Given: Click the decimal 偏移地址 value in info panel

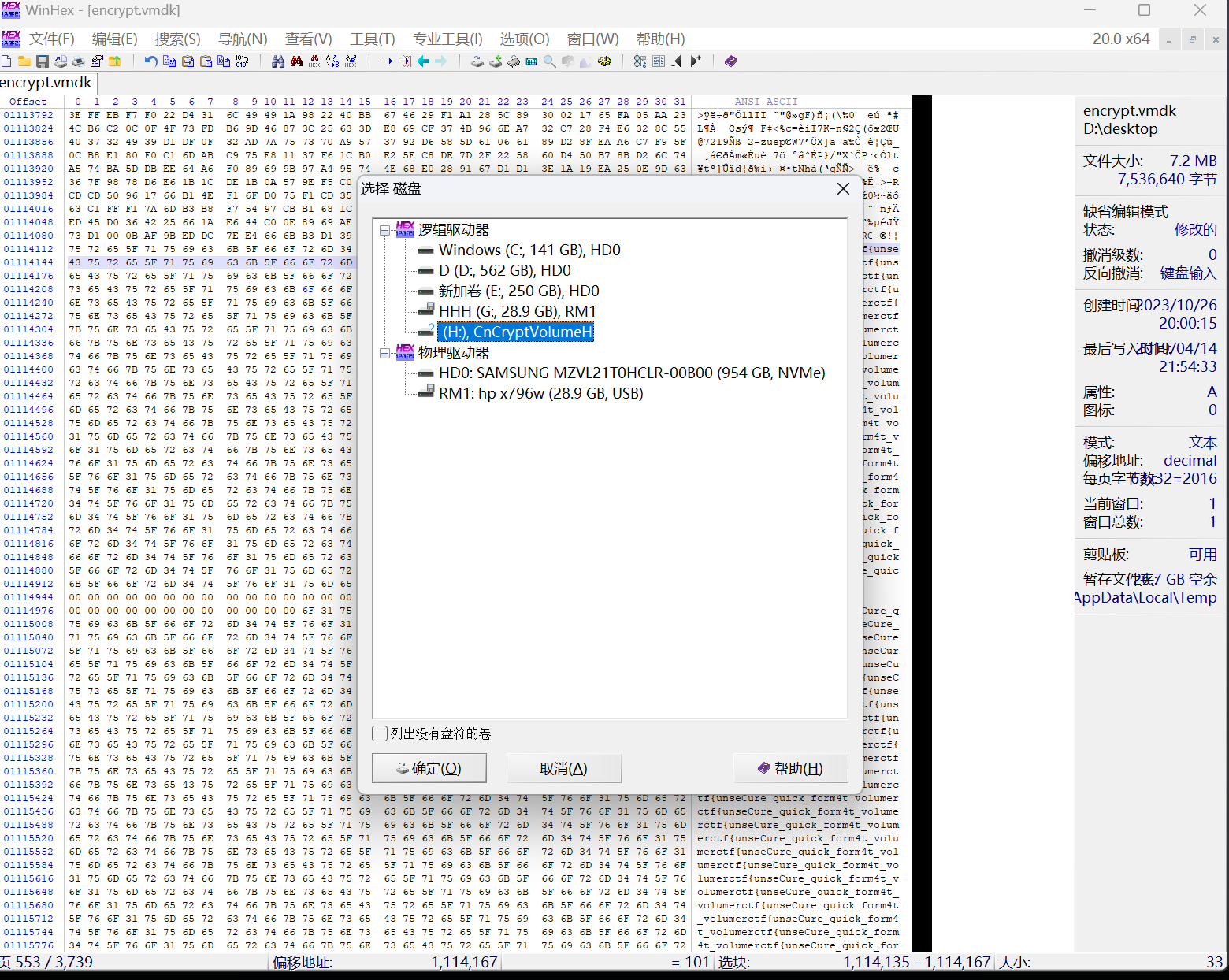Looking at the screenshot, I should tap(1190, 460).
